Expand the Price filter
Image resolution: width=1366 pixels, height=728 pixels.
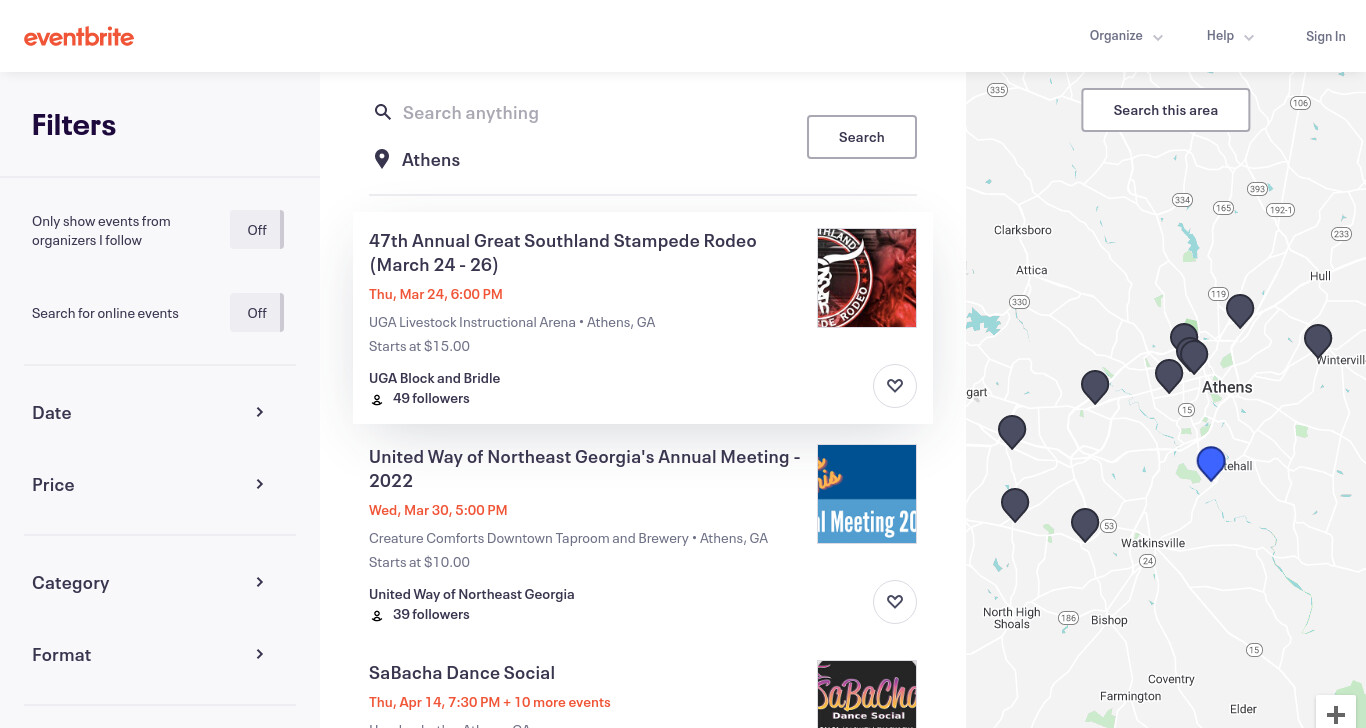click(148, 485)
